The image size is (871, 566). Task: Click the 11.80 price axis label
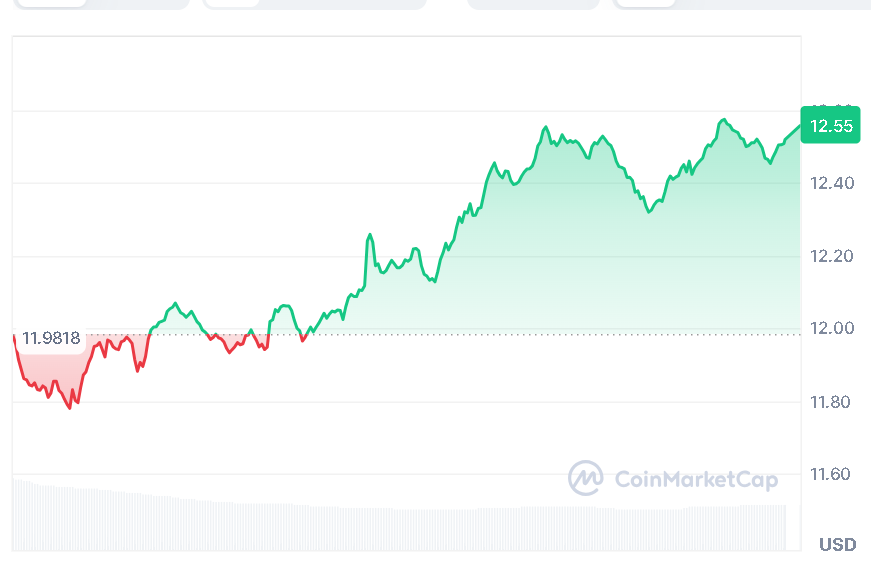point(830,402)
